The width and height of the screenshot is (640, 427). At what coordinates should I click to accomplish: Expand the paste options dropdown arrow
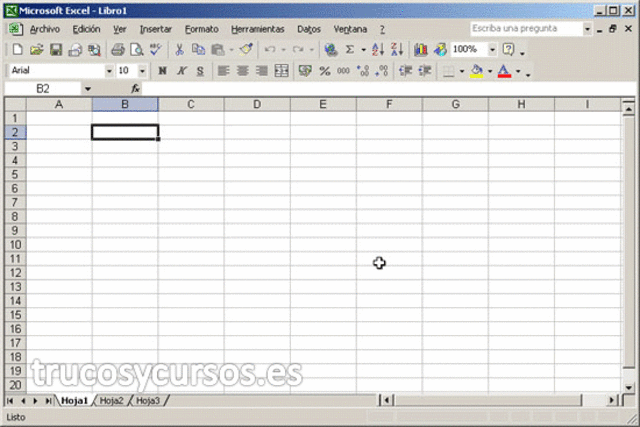[x=231, y=50]
